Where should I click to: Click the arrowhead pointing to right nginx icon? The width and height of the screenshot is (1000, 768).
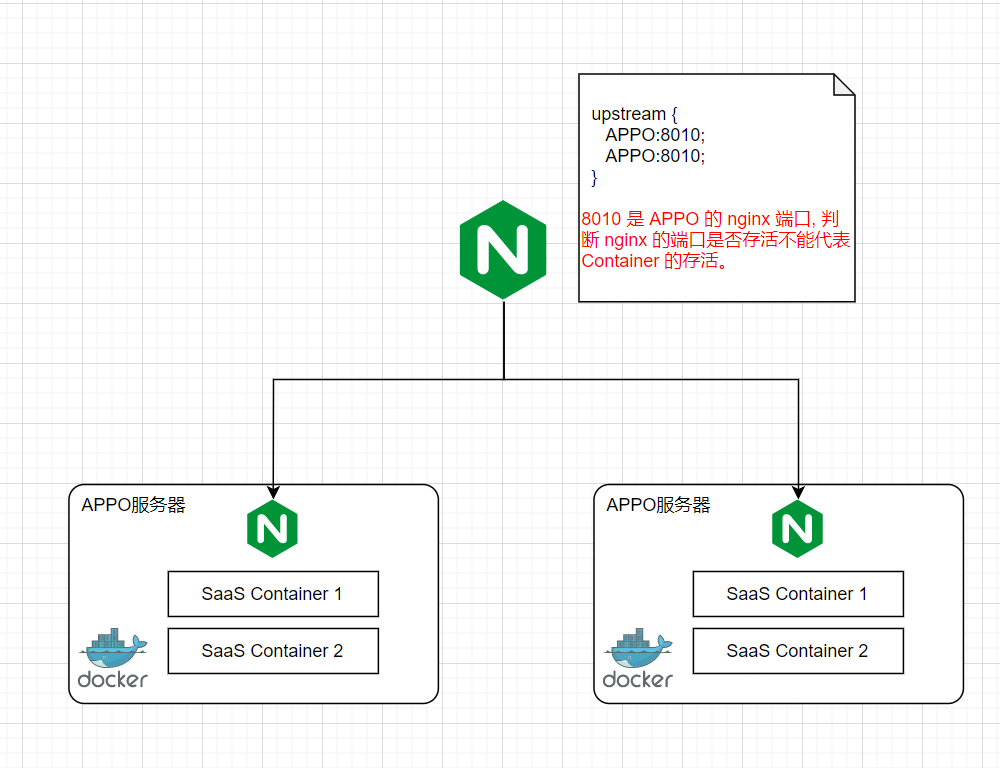tap(798, 491)
